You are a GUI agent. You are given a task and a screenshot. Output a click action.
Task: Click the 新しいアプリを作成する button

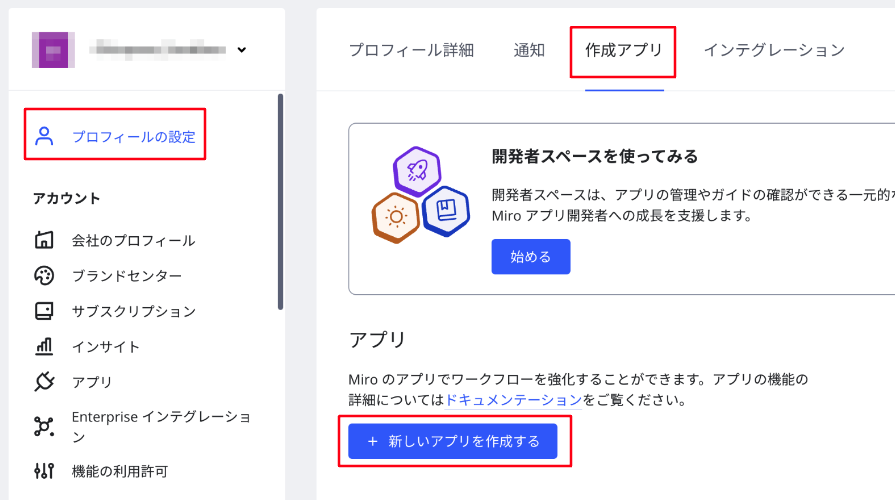[x=453, y=441]
